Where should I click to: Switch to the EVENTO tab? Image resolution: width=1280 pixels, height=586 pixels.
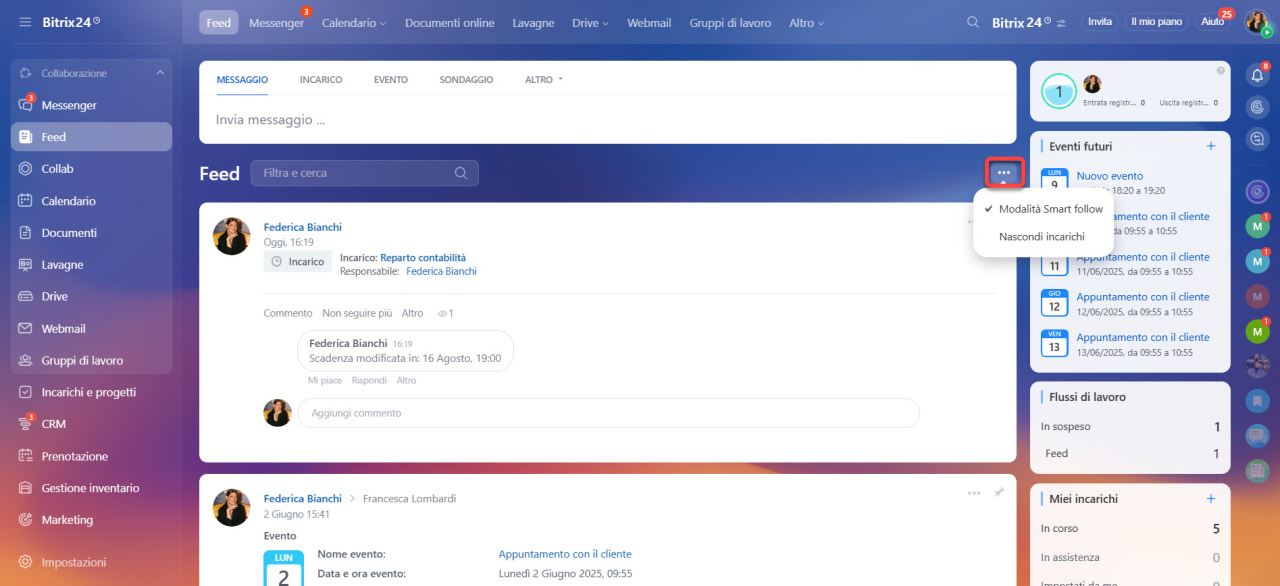[391, 80]
